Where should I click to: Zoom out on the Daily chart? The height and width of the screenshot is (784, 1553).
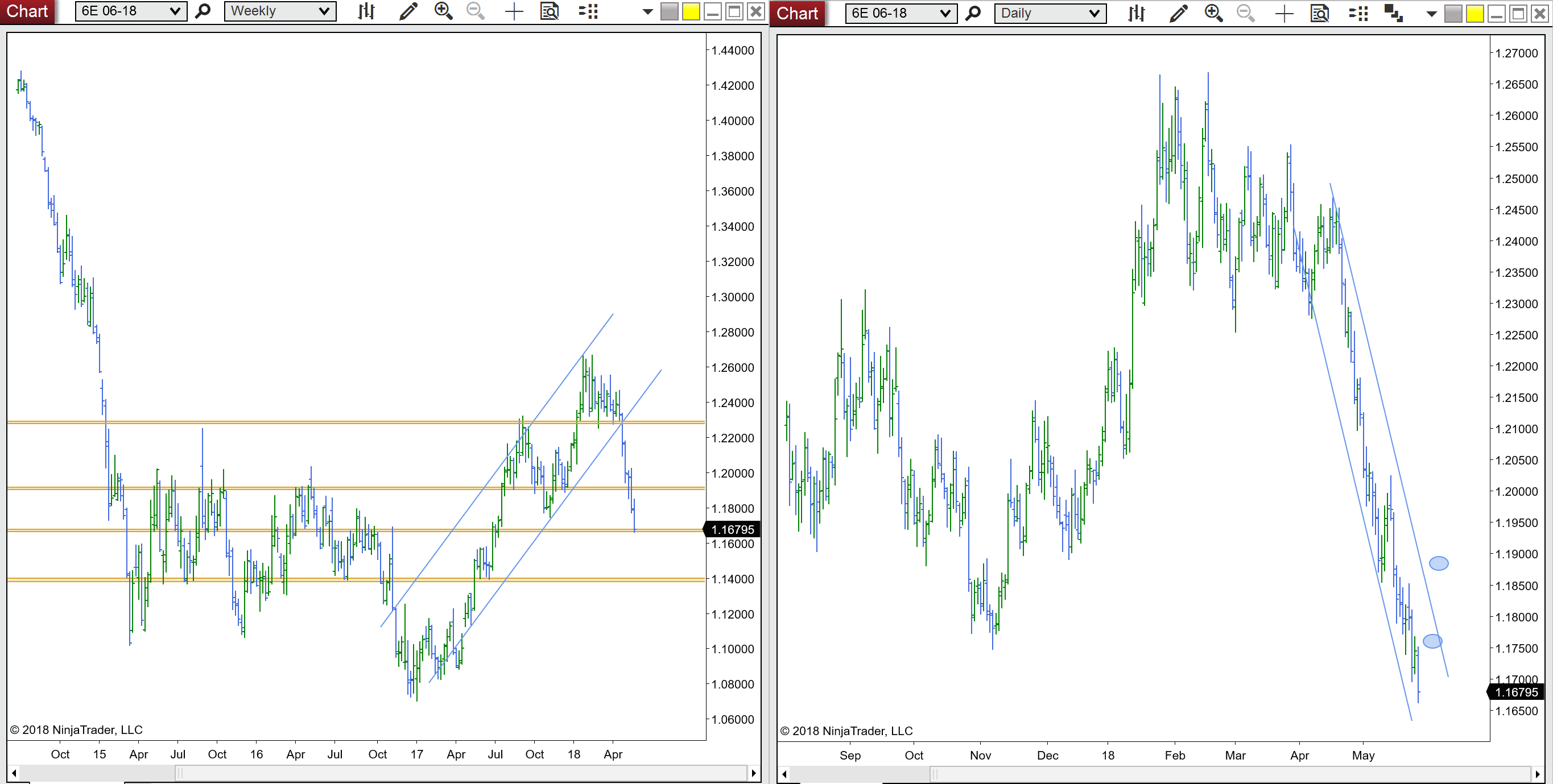click(1246, 13)
